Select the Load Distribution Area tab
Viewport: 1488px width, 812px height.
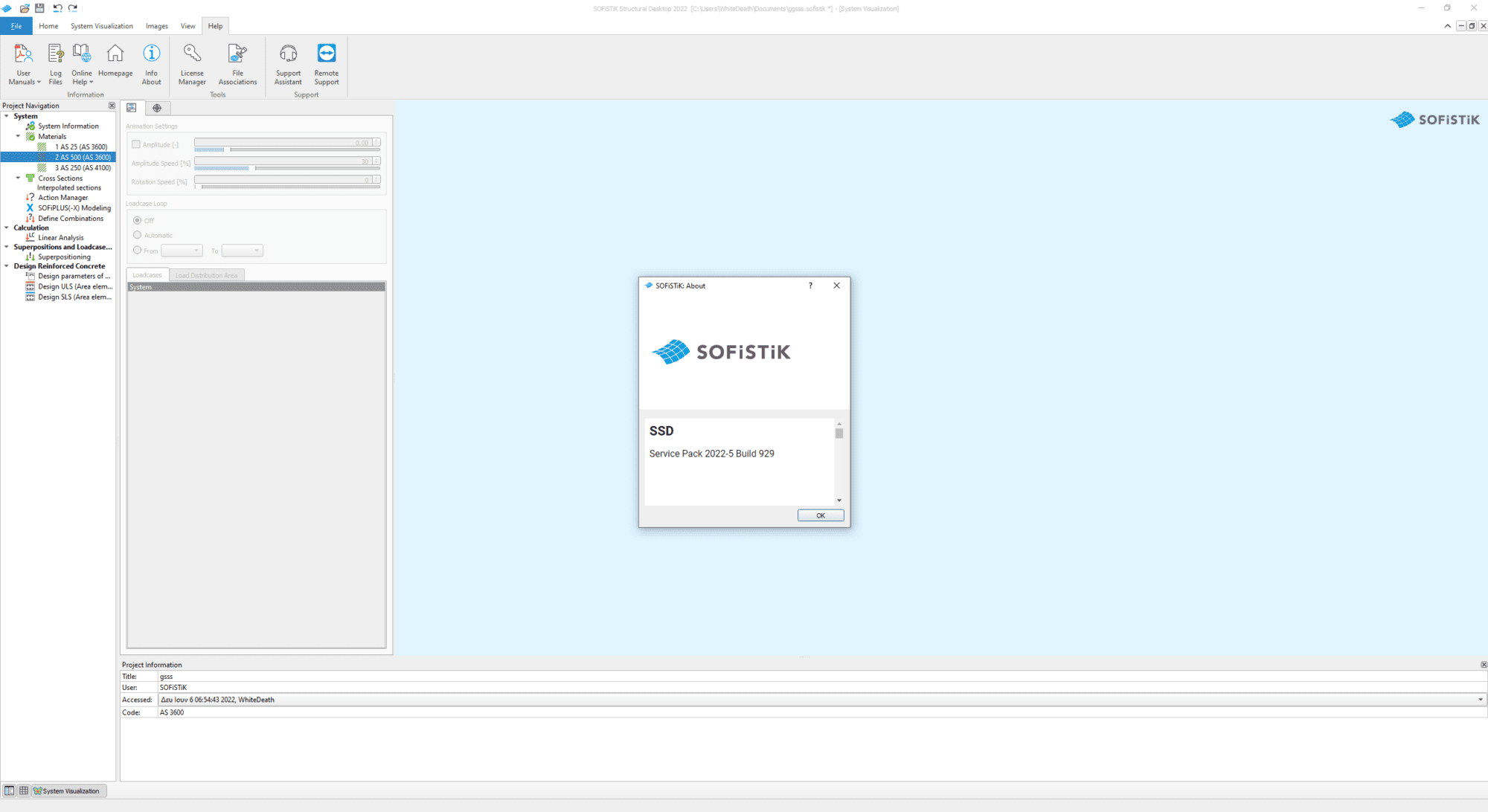tap(207, 276)
